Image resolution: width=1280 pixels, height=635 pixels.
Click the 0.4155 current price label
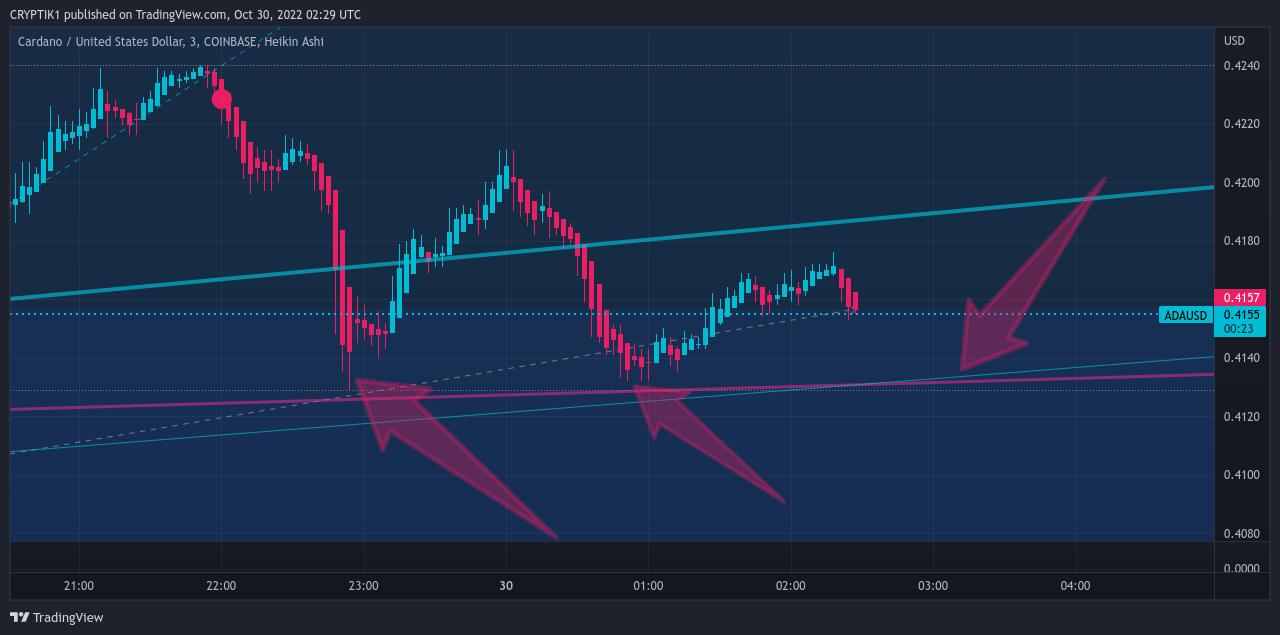tap(1239, 314)
